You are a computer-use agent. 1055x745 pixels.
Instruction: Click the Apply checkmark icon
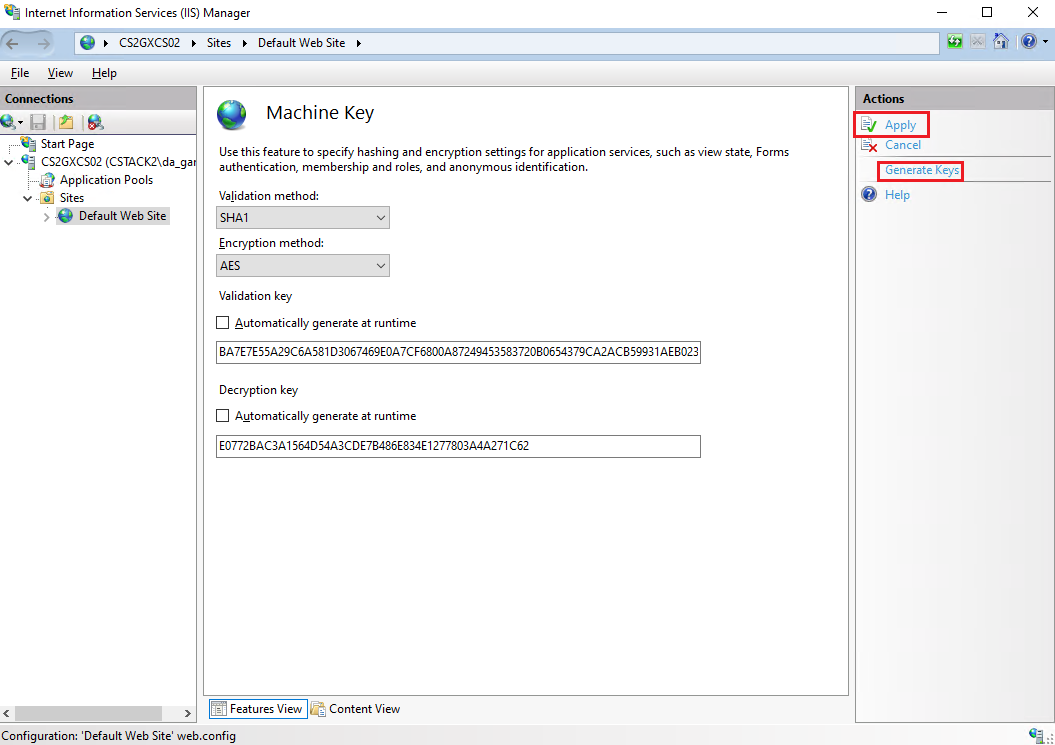[869, 125]
